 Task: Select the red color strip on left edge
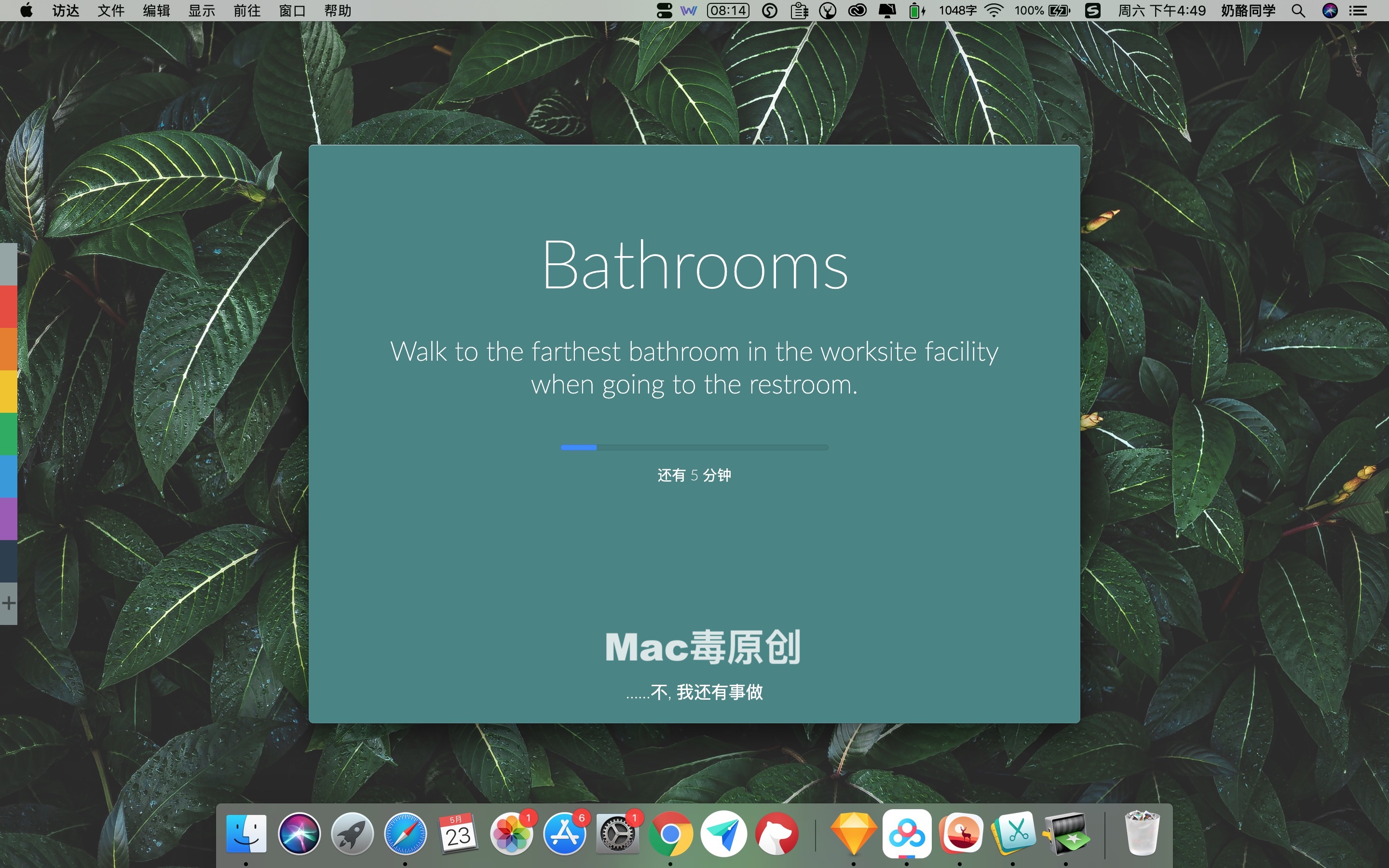[x=8, y=307]
